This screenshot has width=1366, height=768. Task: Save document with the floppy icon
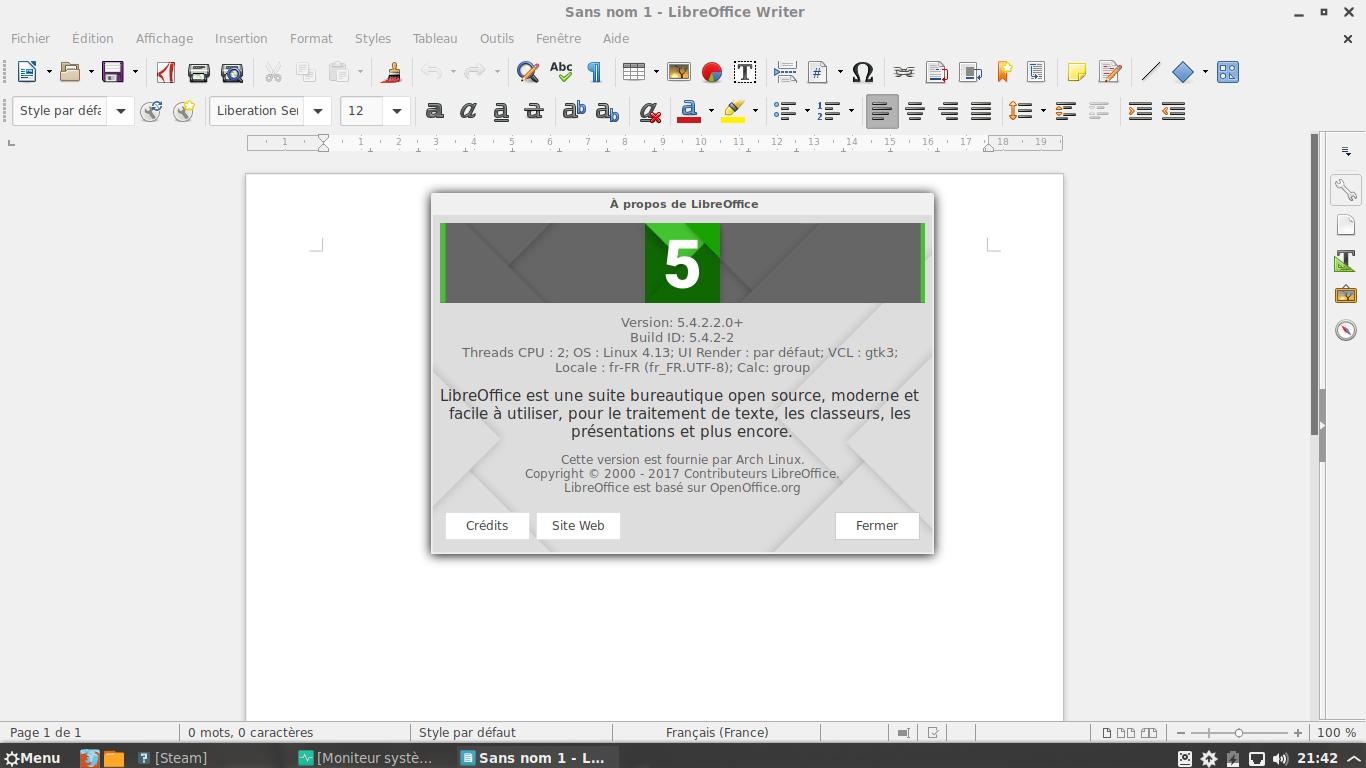pyautogui.click(x=112, y=72)
